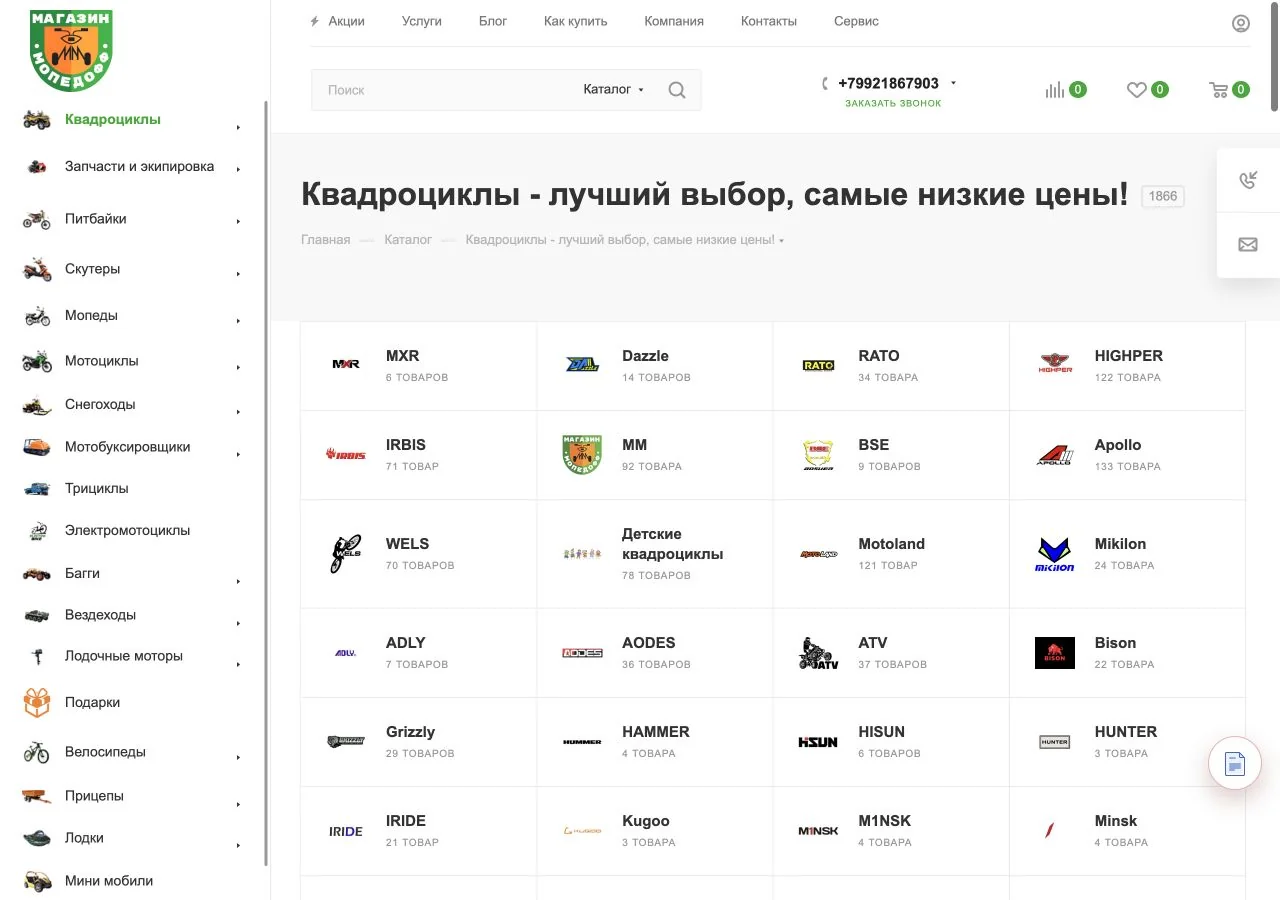
Task: Click the callback phone icon in side panel
Action: click(1248, 180)
